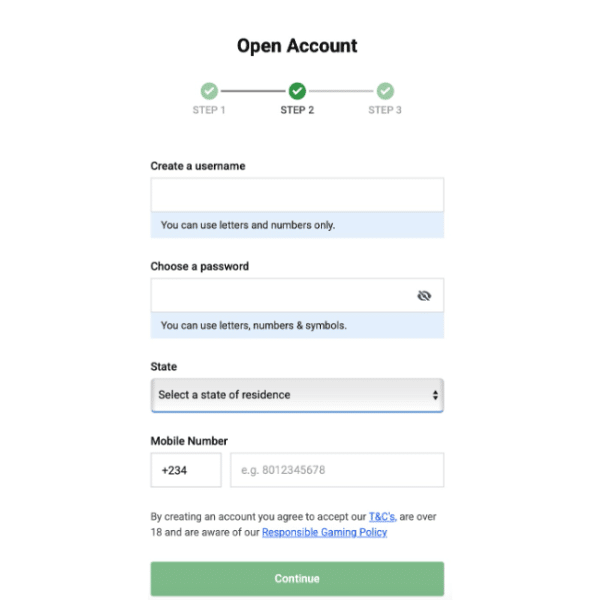Click the password symbols hint text
Image resolution: width=600 pixels, height=600 pixels.
tap(254, 325)
